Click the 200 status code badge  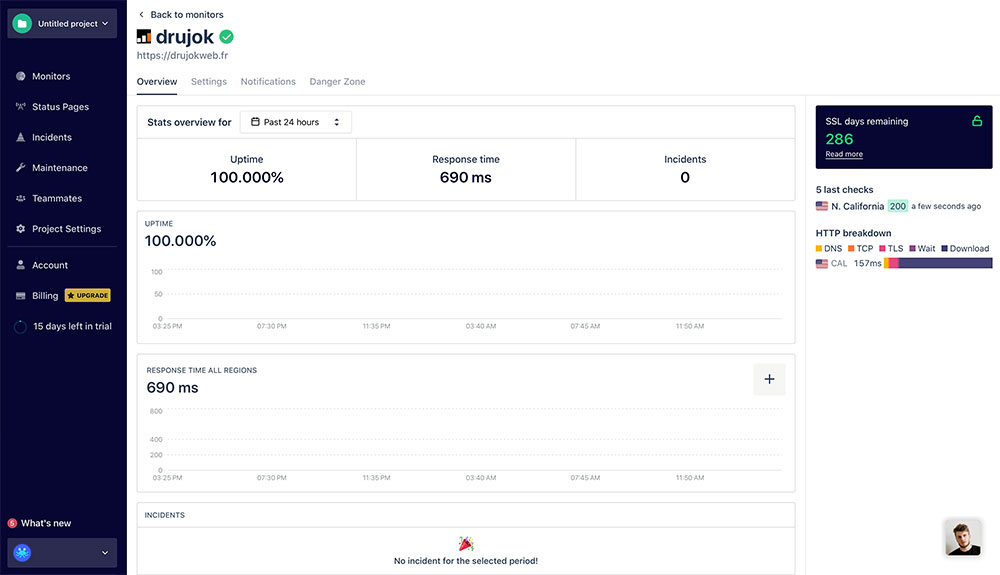pos(898,206)
